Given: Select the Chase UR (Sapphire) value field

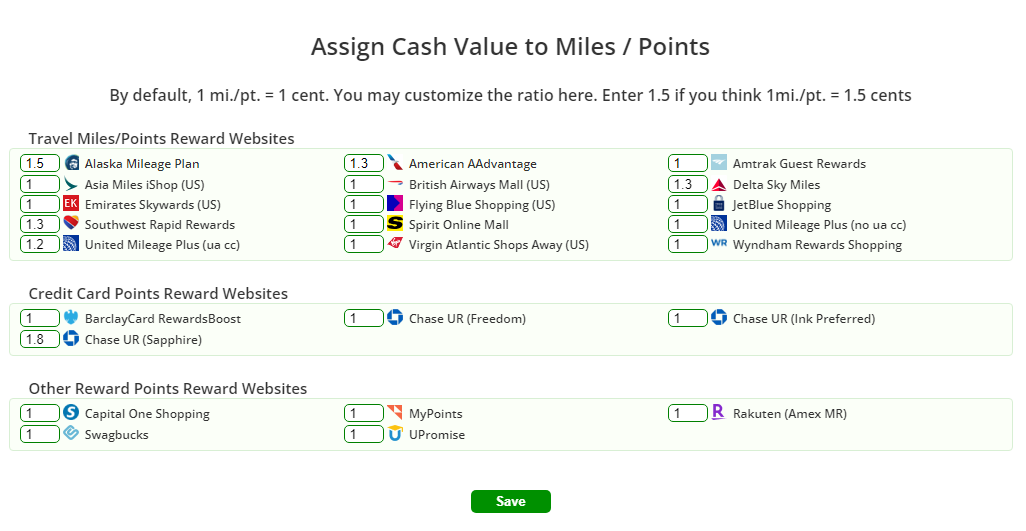Looking at the screenshot, I should tap(40, 339).
